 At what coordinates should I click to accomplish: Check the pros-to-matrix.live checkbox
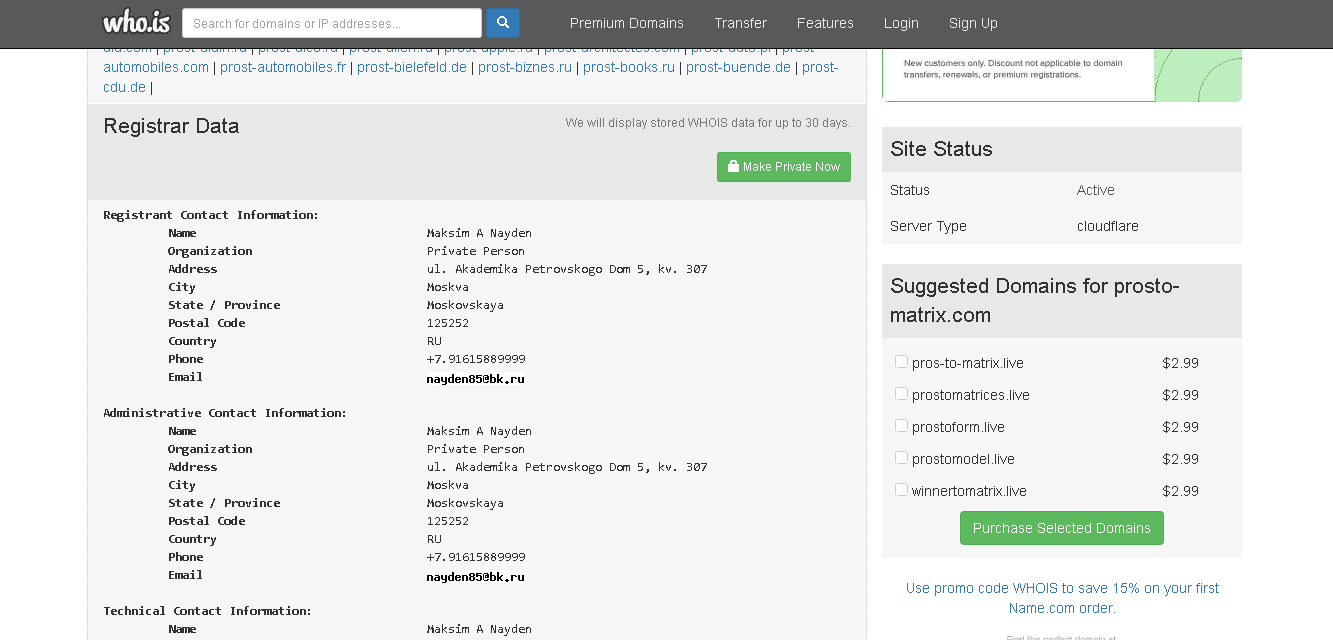(x=901, y=362)
